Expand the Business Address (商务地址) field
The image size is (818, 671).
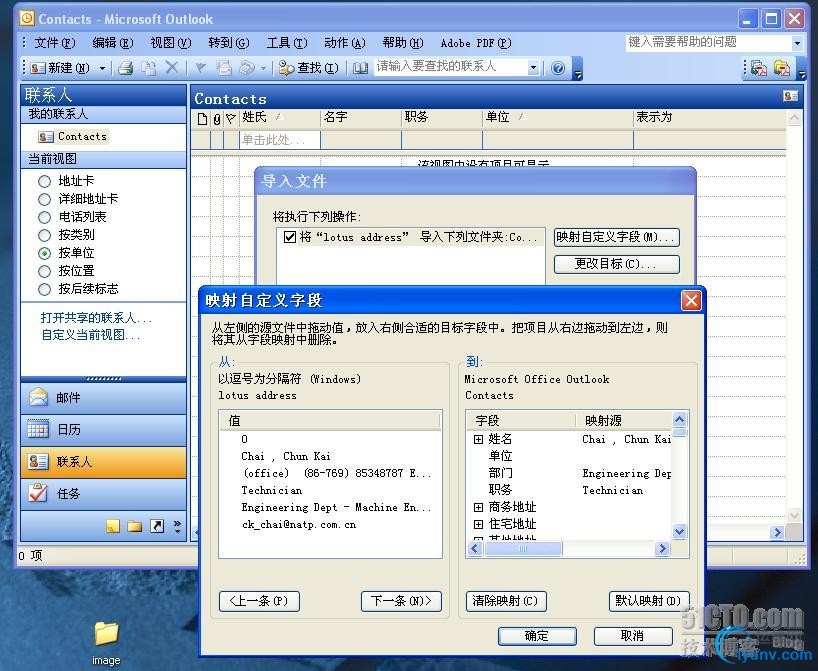478,507
